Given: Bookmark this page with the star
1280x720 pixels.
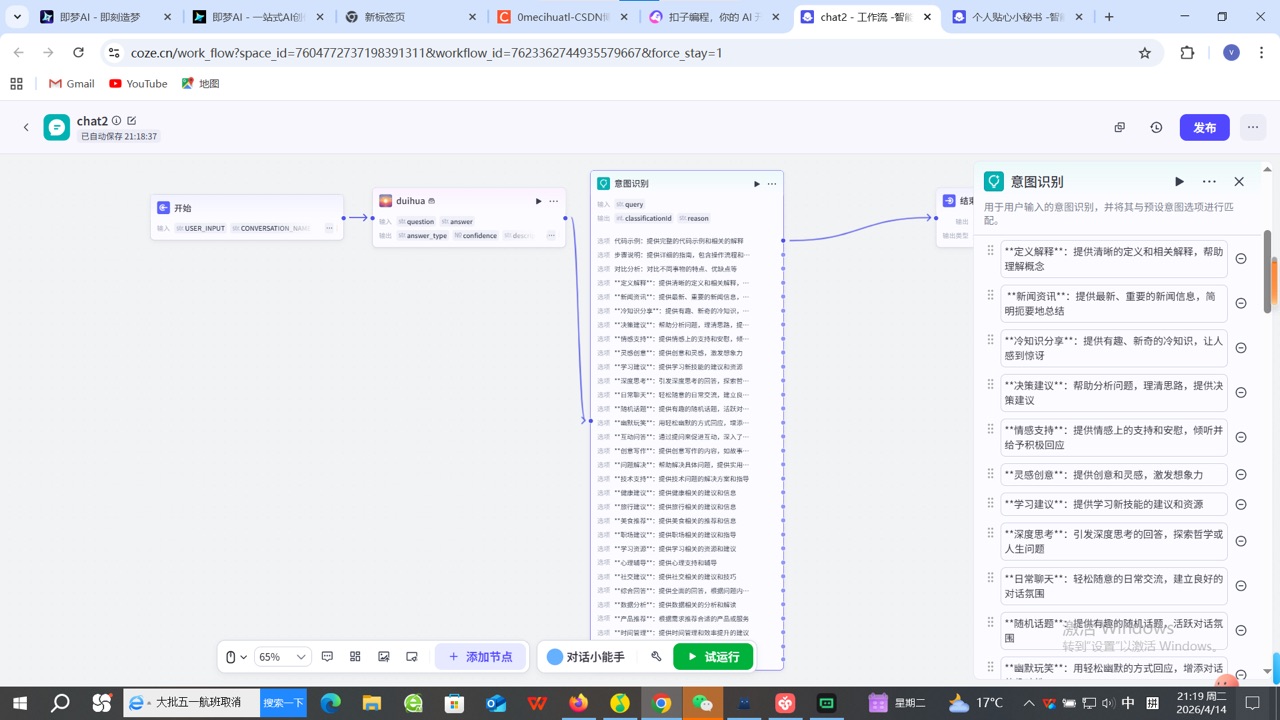Looking at the screenshot, I should (x=1145, y=53).
